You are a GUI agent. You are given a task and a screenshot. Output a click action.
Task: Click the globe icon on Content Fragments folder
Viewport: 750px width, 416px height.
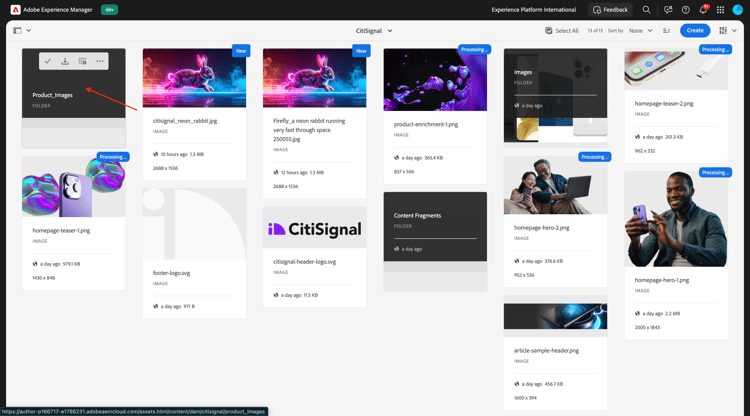tap(397, 249)
